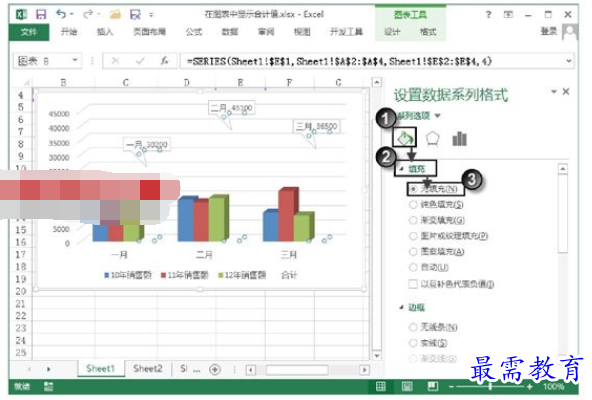Open the Name Box dropdown arrow
The image size is (592, 400).
click(x=75, y=60)
